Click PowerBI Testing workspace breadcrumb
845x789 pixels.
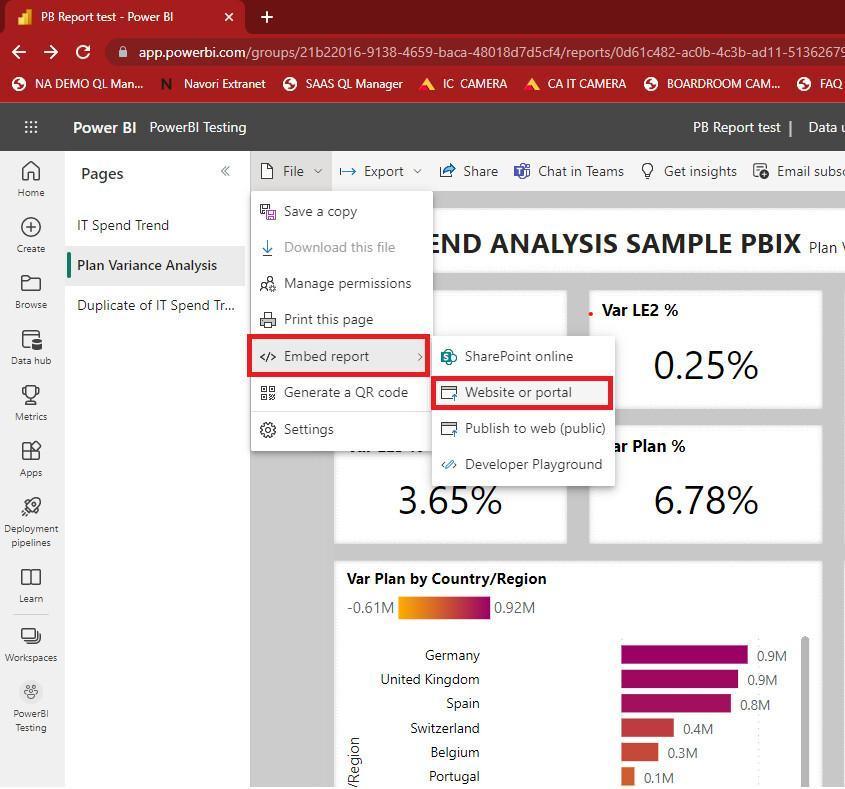coord(198,127)
